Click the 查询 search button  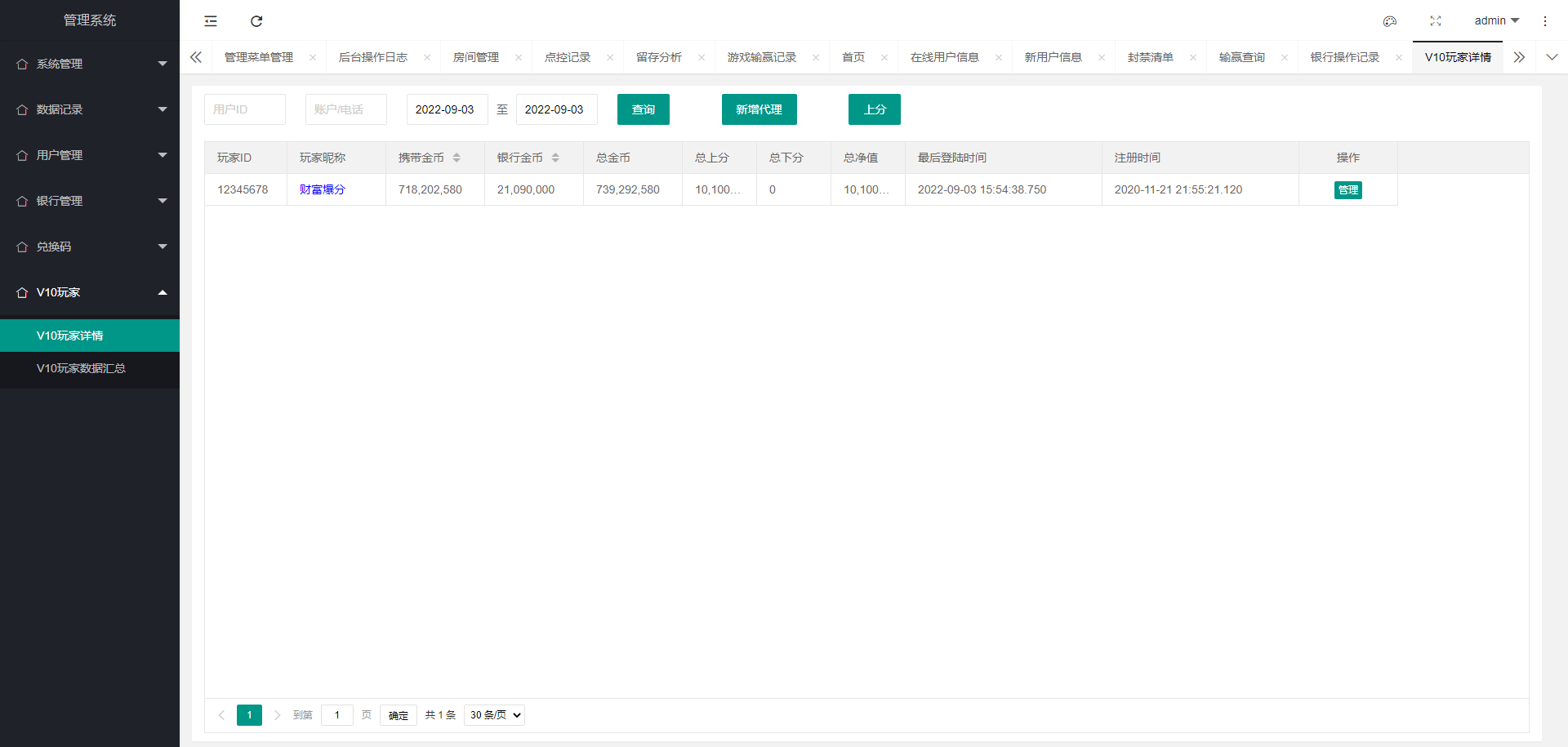point(643,109)
